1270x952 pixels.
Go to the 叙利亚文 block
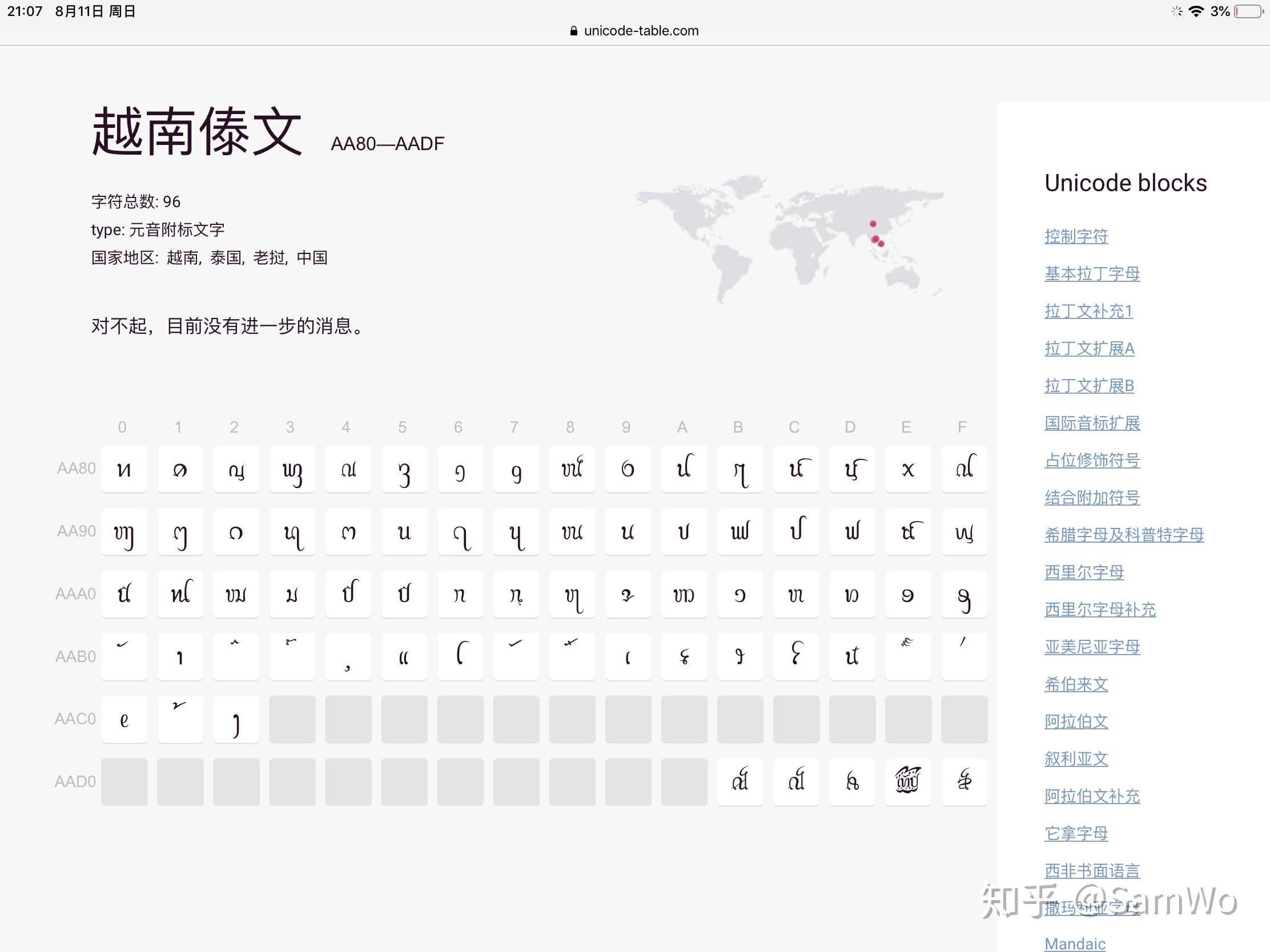pyautogui.click(x=1076, y=759)
